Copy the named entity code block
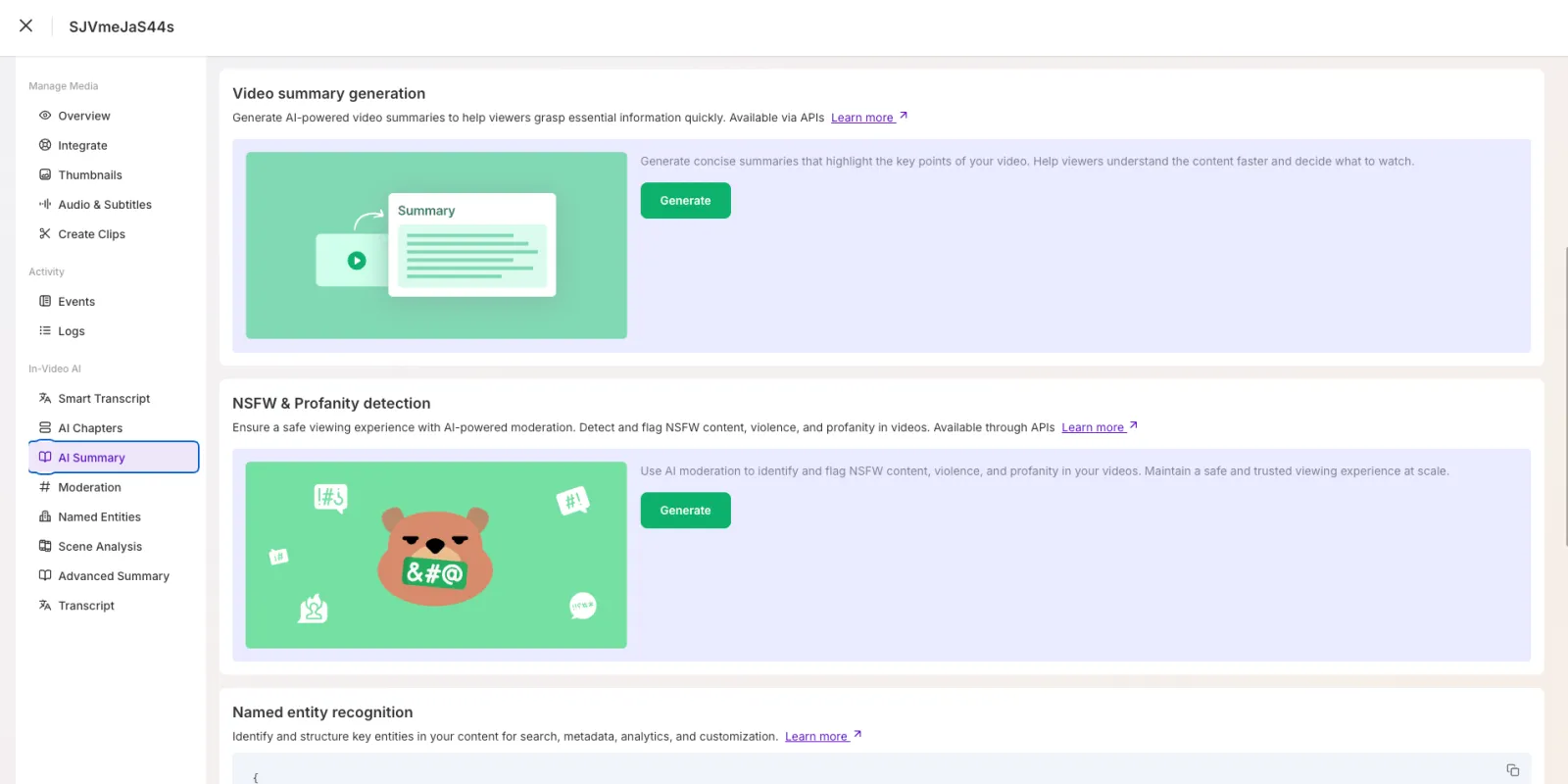This screenshot has width=1568, height=784. click(x=1513, y=770)
